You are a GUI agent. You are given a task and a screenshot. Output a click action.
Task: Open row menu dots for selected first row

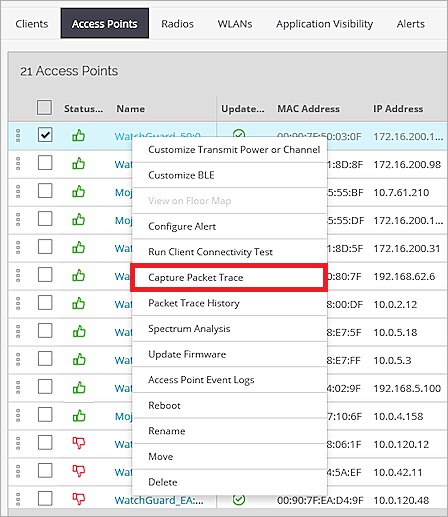point(18,136)
